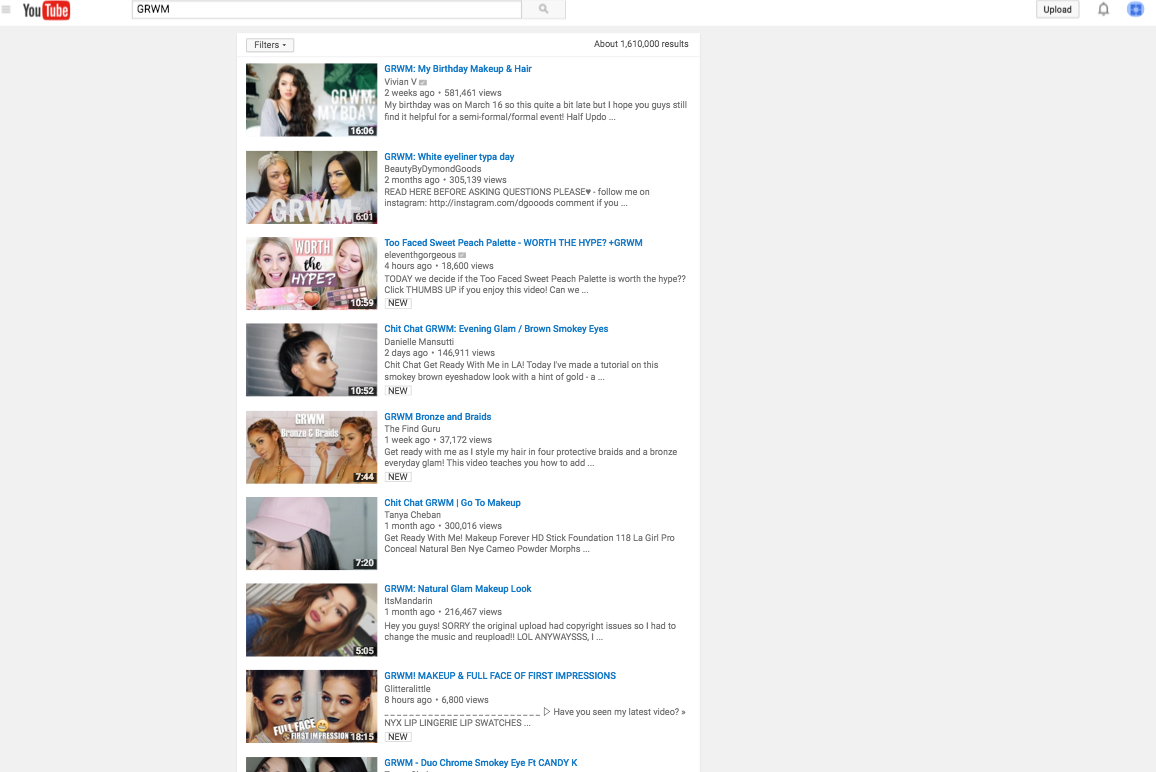Open the Tanya Cheban channel
The height and width of the screenshot is (772, 1156).
pos(412,515)
